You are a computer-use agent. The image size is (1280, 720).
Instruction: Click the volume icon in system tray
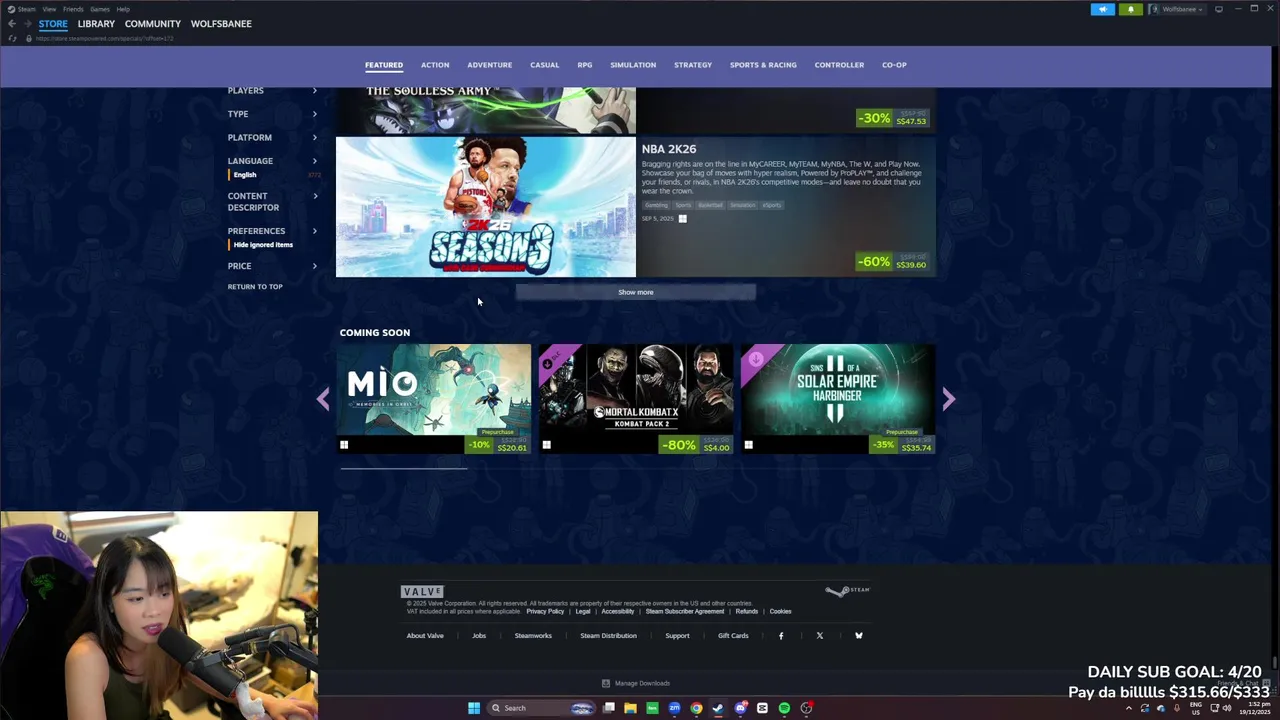[1226, 708]
